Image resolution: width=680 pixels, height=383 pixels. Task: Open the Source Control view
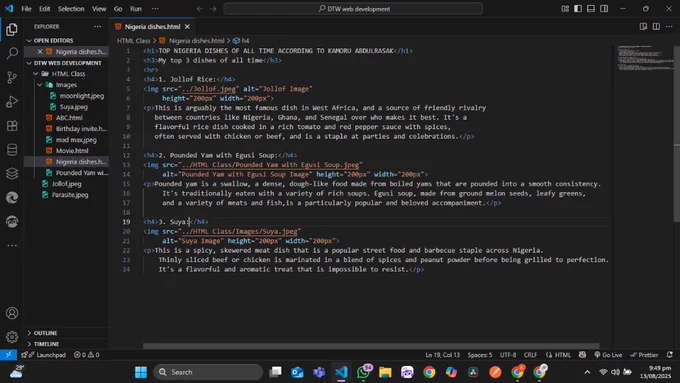12,78
